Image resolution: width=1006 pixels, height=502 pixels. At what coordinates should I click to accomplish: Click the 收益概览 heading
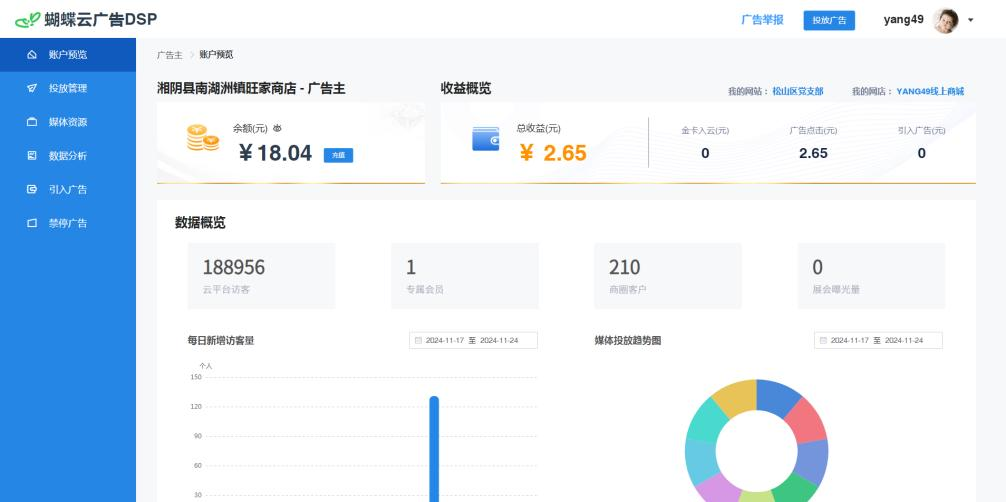click(x=466, y=89)
